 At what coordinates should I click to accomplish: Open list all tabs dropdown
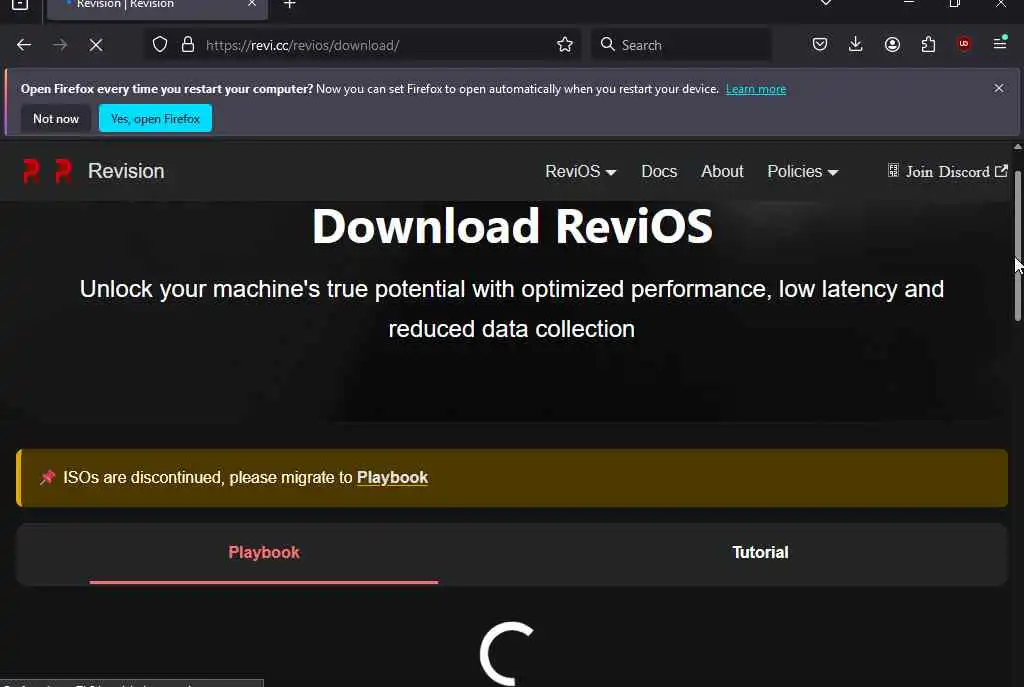point(826,3)
